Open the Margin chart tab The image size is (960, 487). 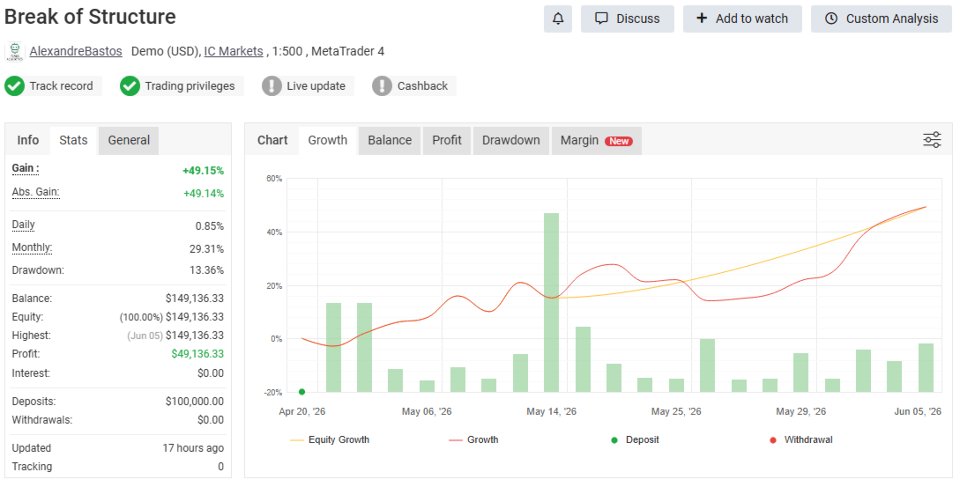(x=596, y=140)
